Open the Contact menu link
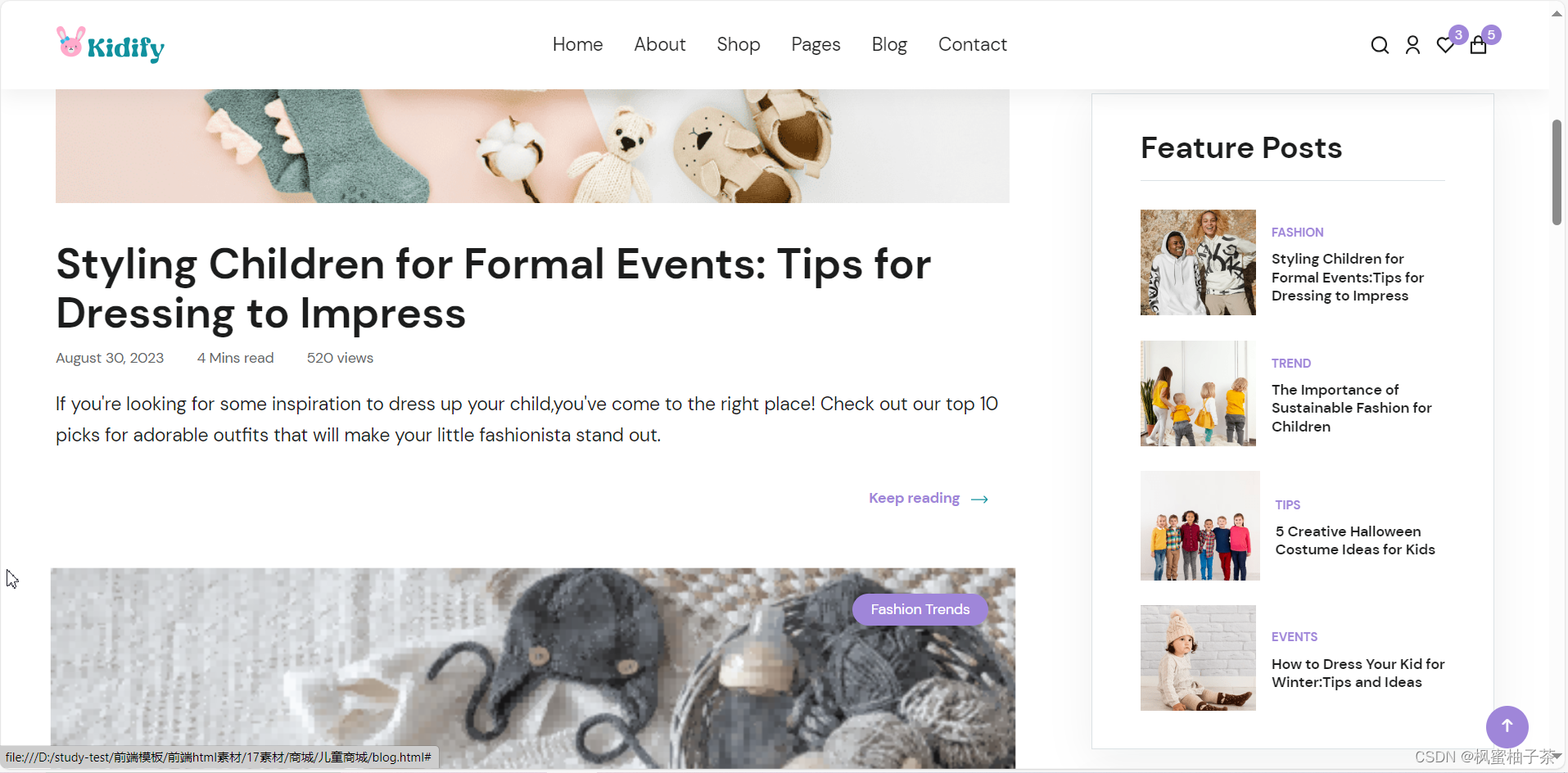This screenshot has width=1568, height=773. pos(972,44)
